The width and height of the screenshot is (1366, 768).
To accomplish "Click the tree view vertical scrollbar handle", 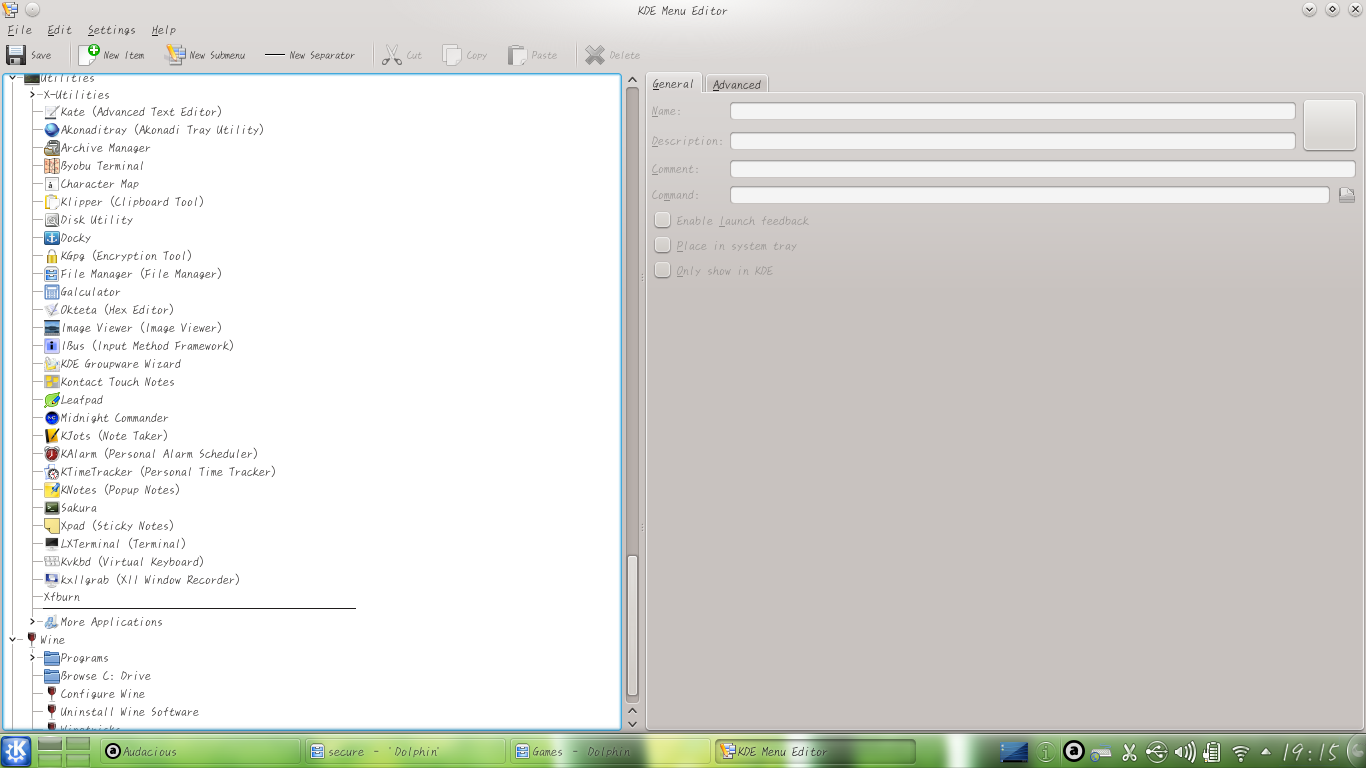I will (632, 627).
